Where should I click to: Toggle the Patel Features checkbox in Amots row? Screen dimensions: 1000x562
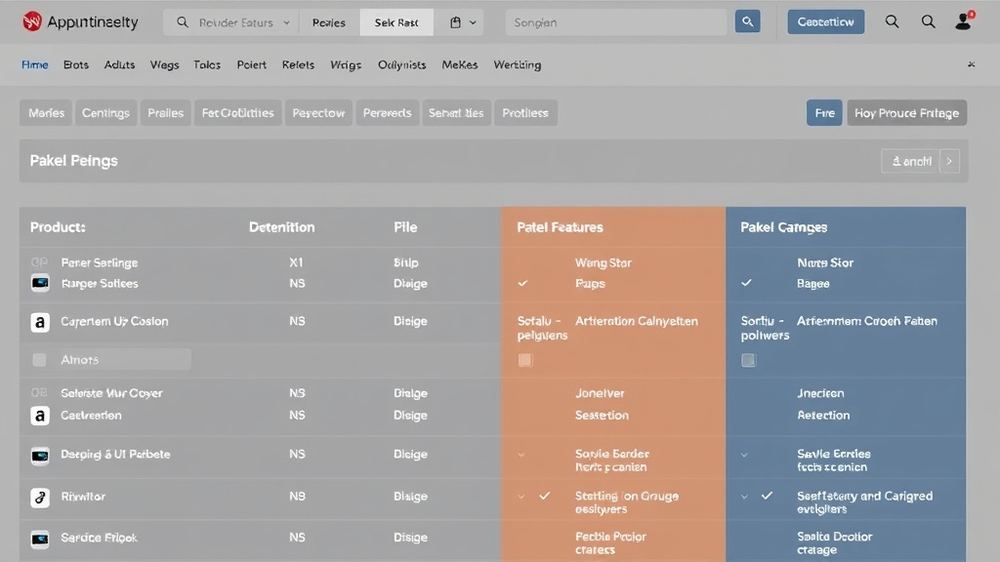pos(525,360)
